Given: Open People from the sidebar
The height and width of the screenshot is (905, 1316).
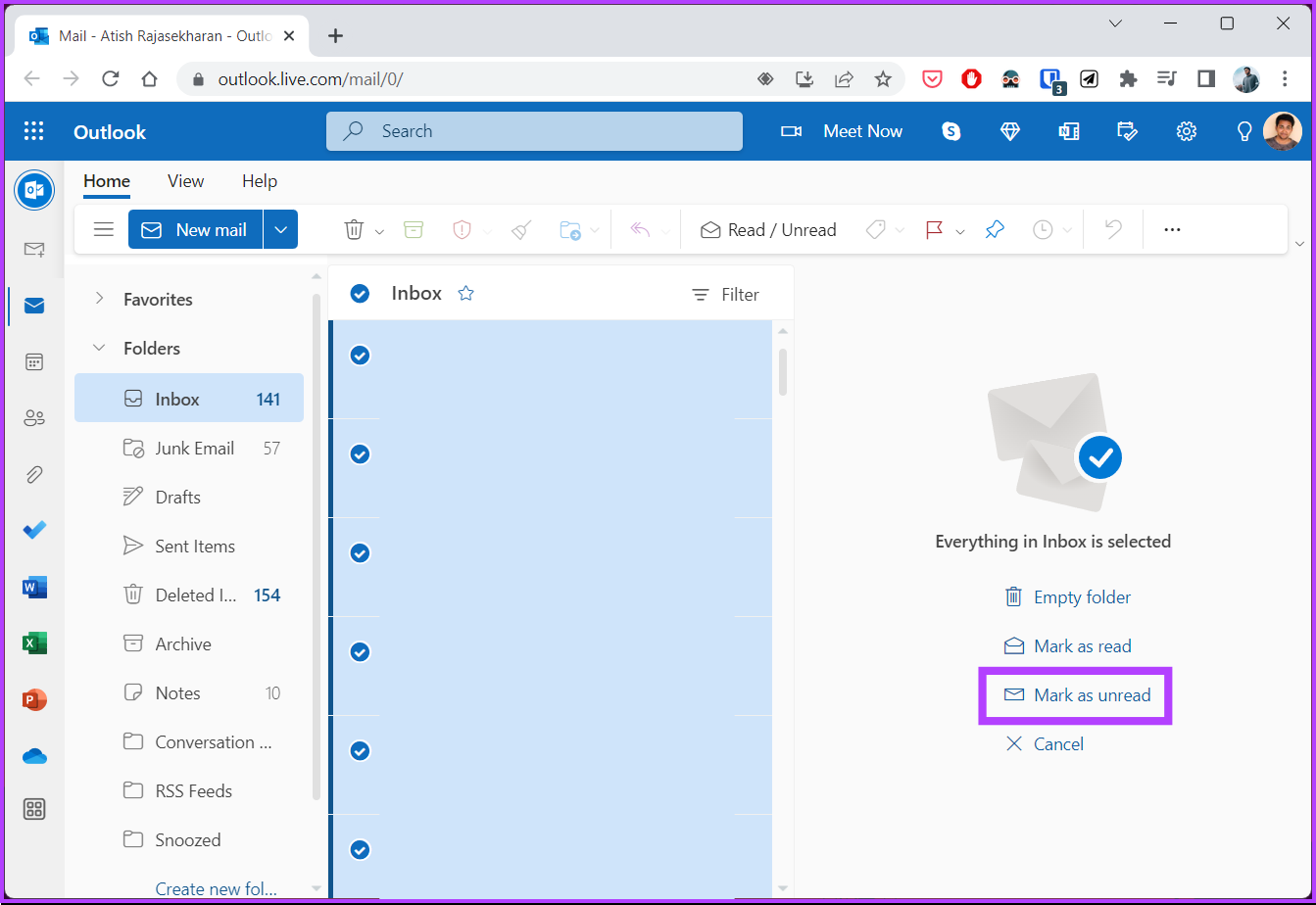Looking at the screenshot, I should coord(34,417).
